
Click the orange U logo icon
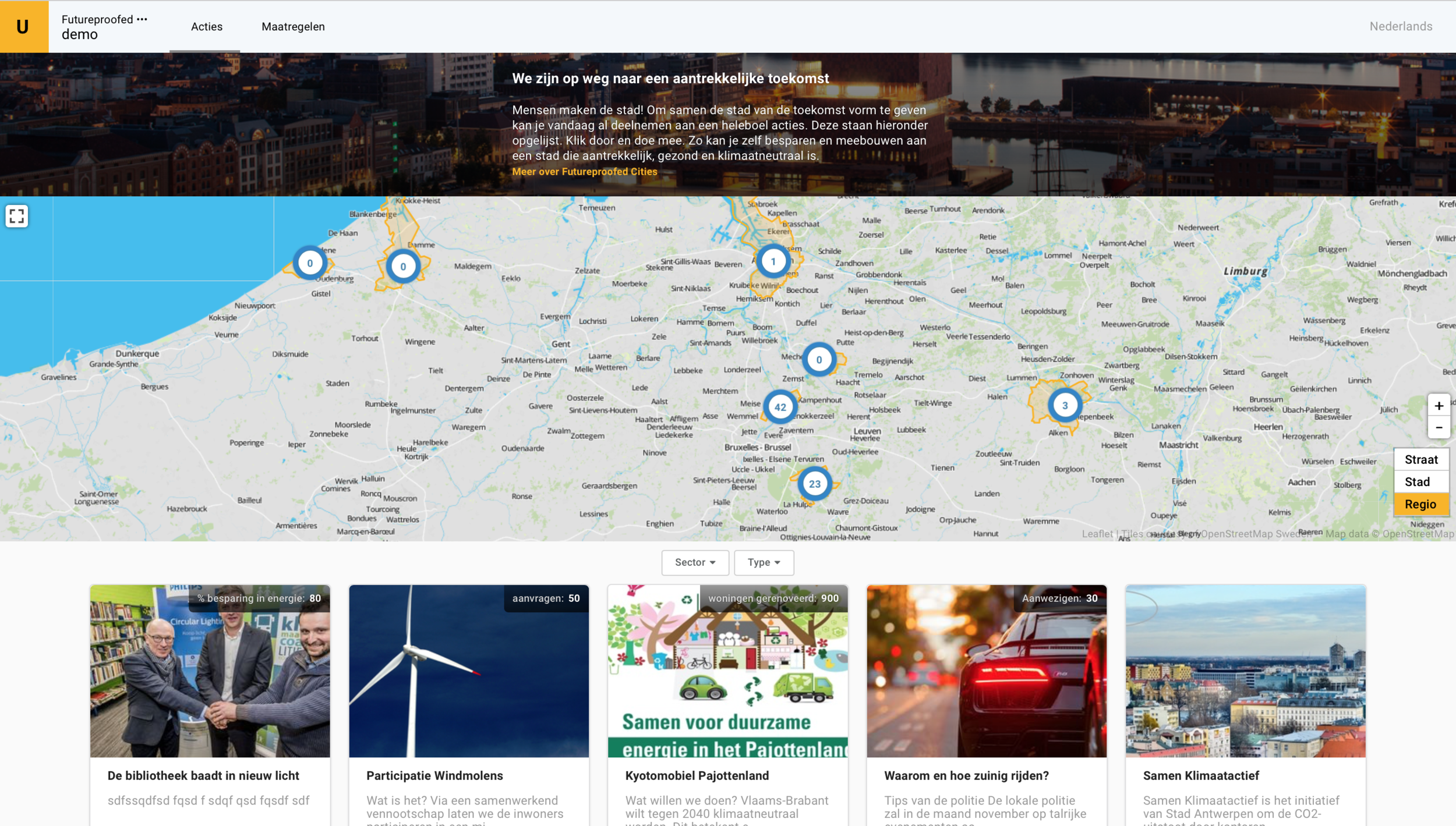23,26
